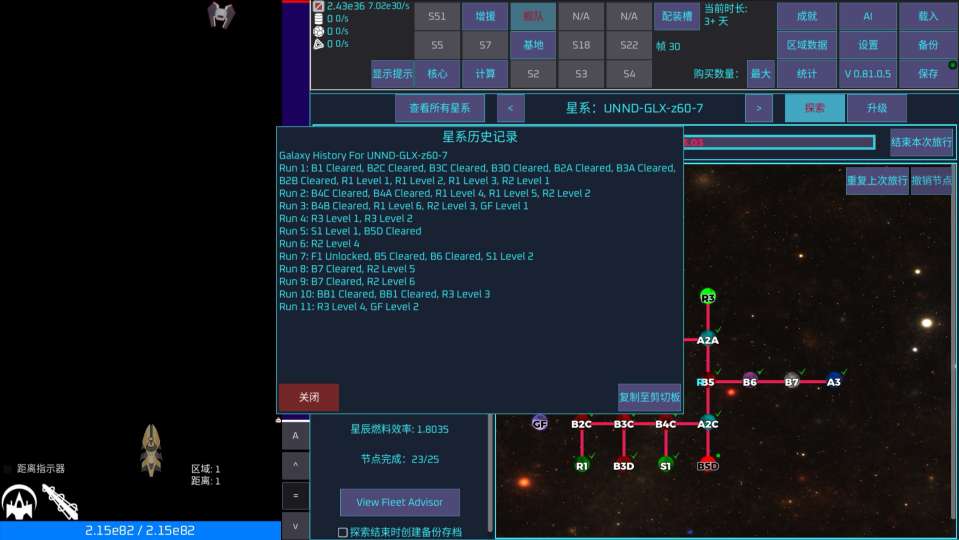The width and height of the screenshot is (959, 540).
Task: Toggle the 距离指示器 checkbox
Action: pyautogui.click(x=7, y=469)
